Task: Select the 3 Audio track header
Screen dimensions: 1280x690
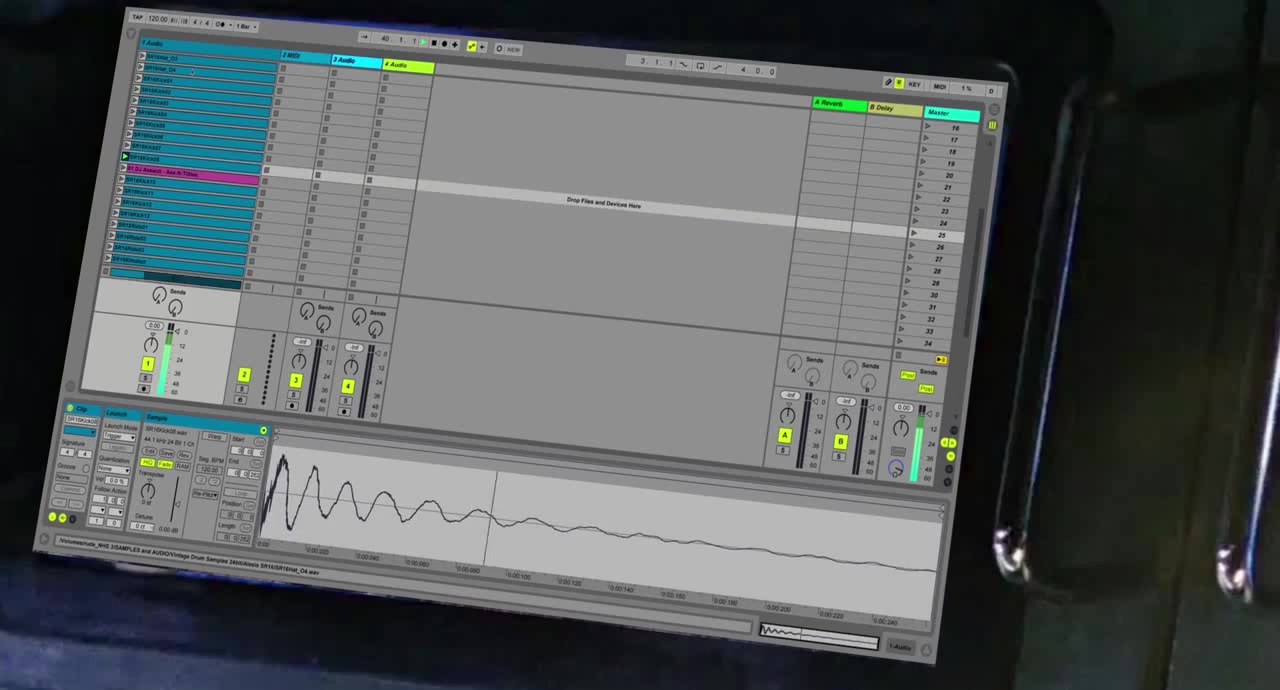Action: (x=356, y=61)
